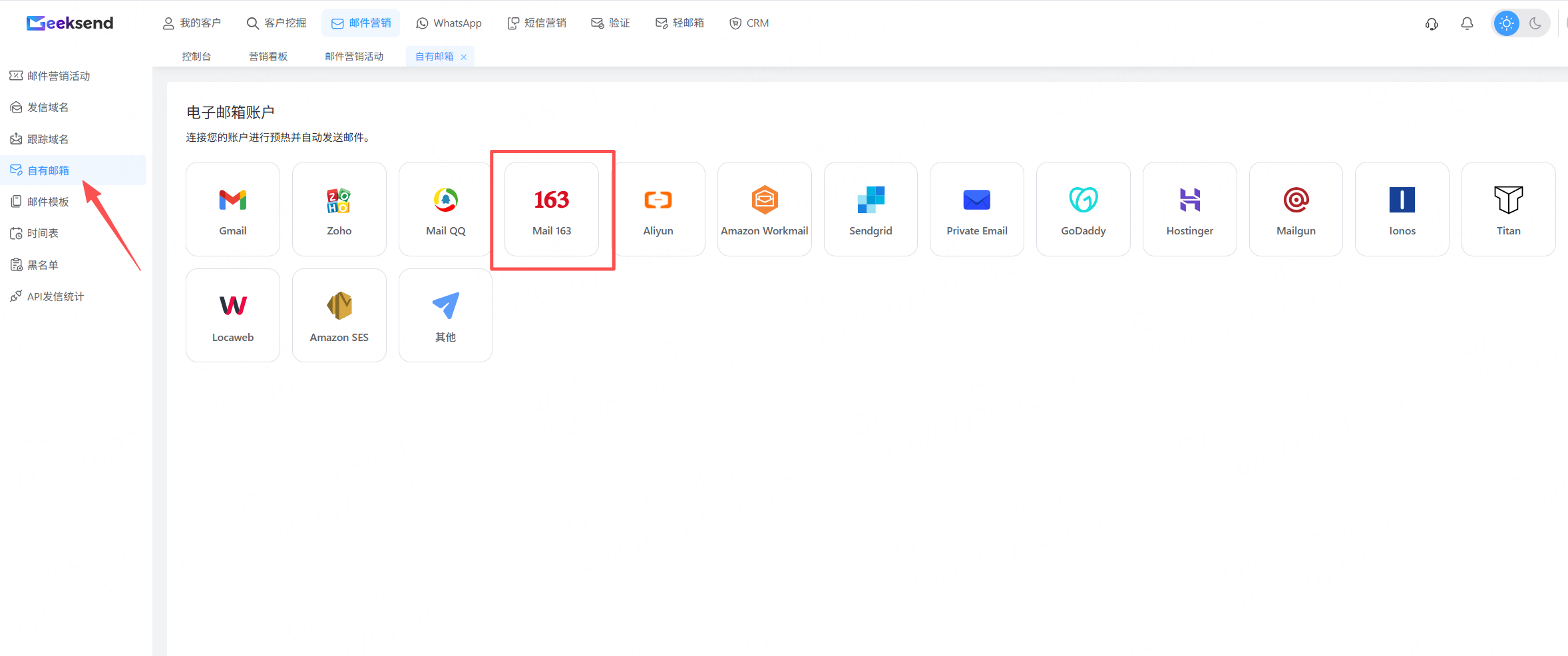Close the 自有邮箱 tab

464,57
